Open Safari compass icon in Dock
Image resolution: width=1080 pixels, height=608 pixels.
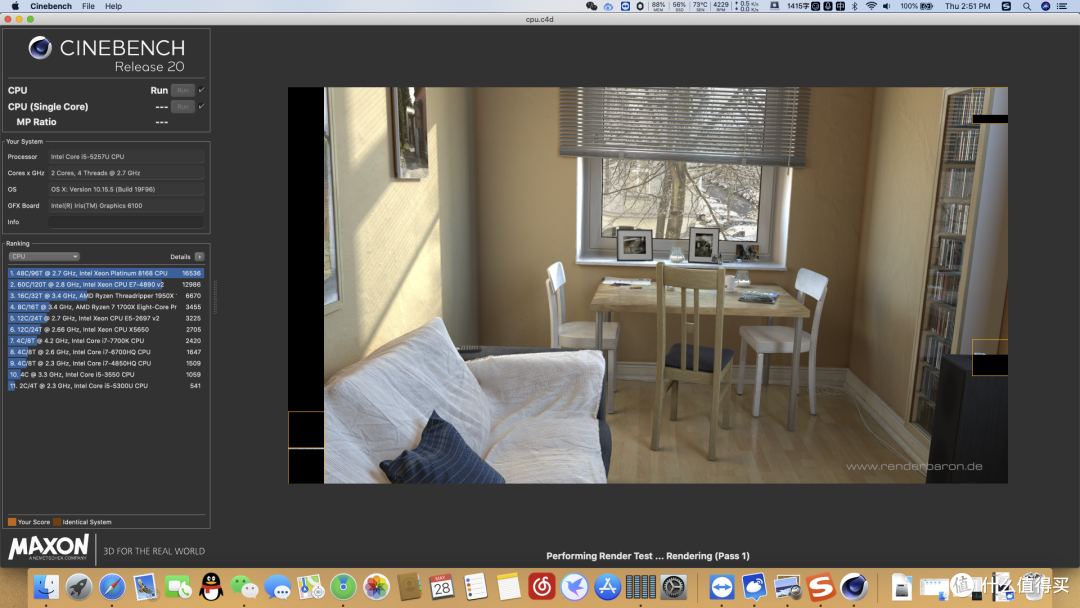click(112, 587)
